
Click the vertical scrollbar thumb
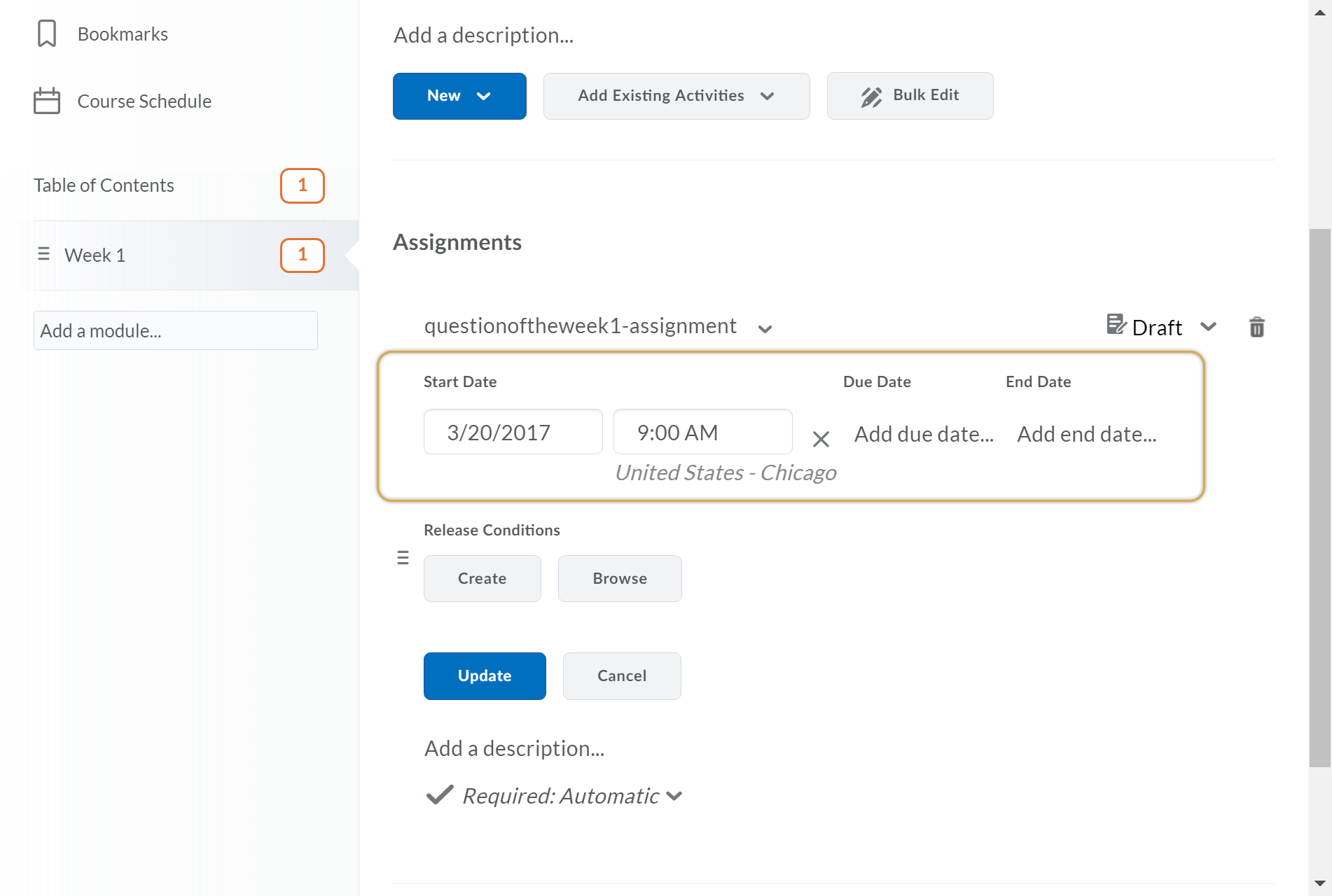pyautogui.click(x=1320, y=498)
